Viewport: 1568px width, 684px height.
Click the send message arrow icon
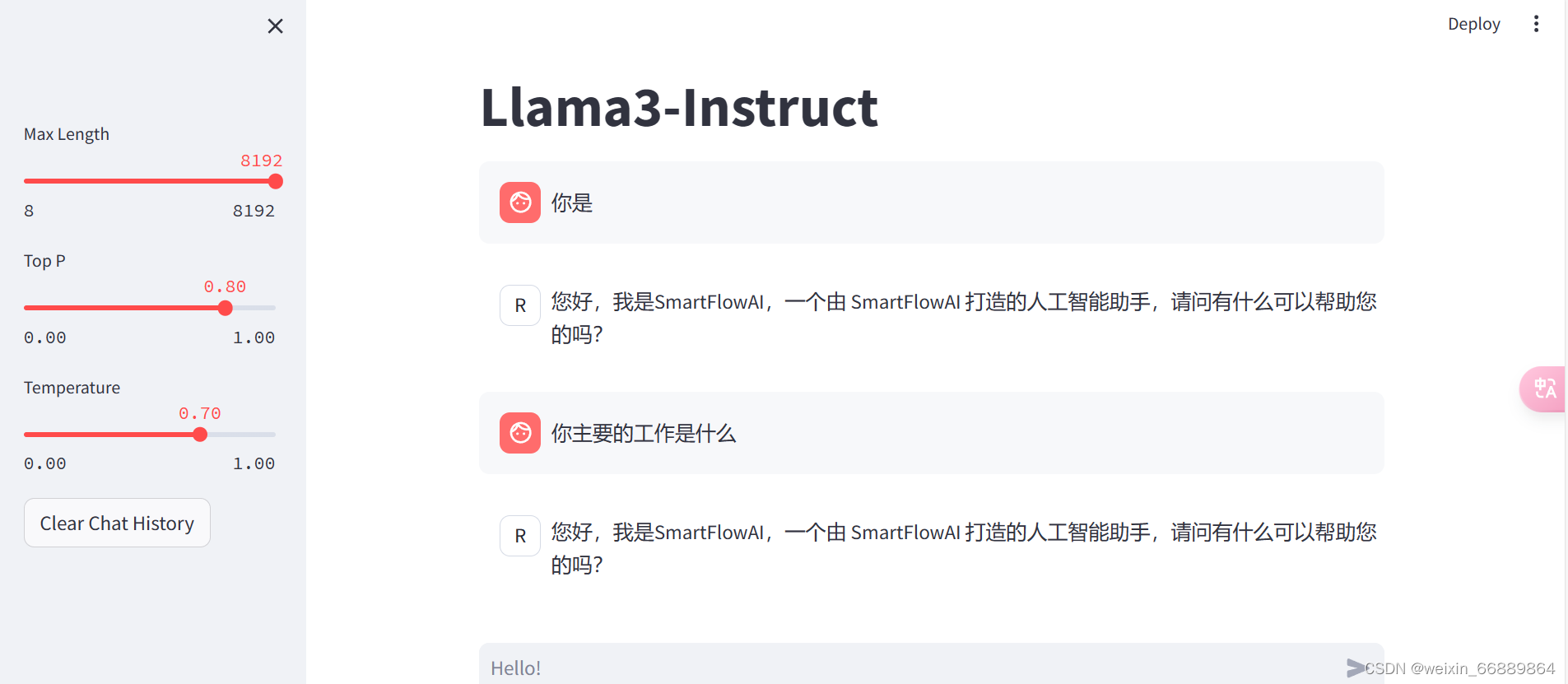[x=1355, y=668]
